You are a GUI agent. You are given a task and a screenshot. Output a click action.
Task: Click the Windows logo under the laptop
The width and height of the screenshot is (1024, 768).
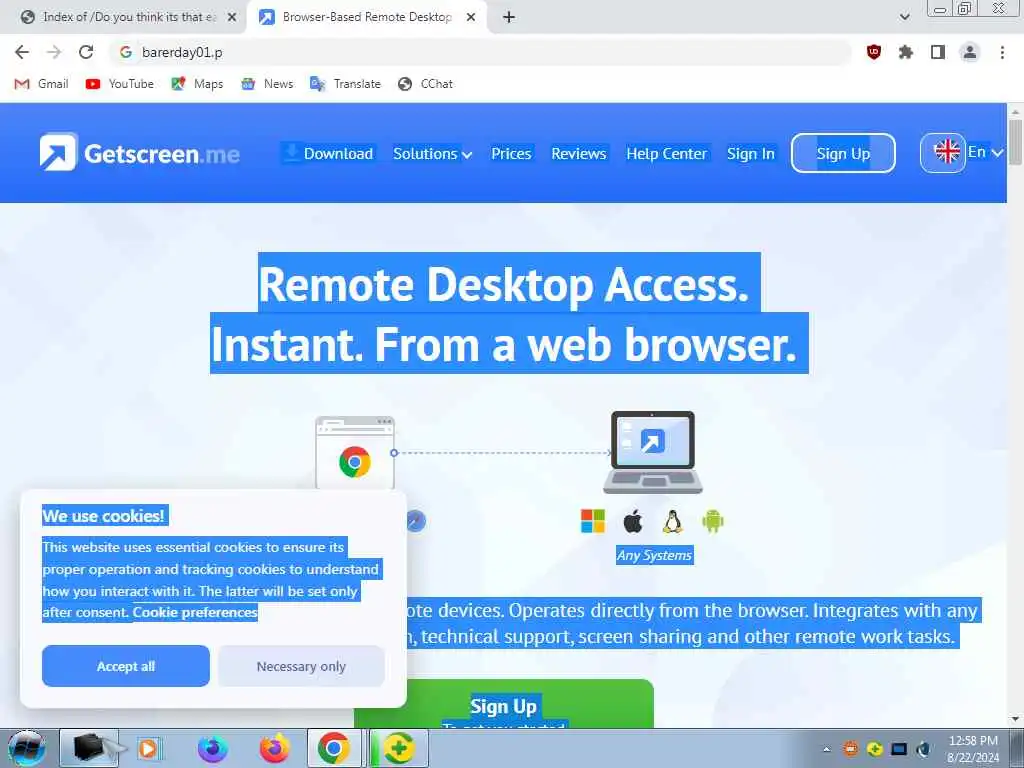click(593, 521)
